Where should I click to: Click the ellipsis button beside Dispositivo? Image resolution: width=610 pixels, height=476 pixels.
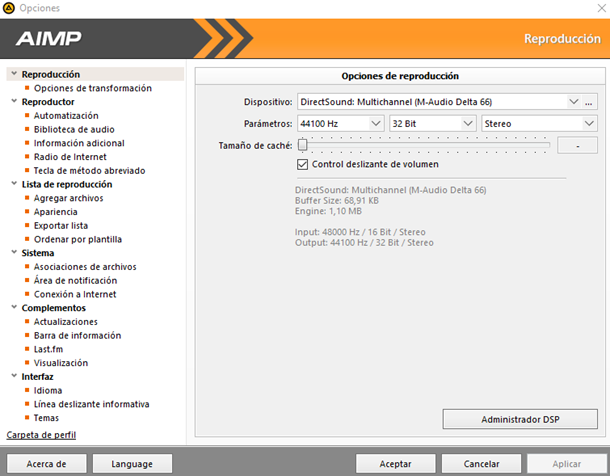tap(589, 102)
